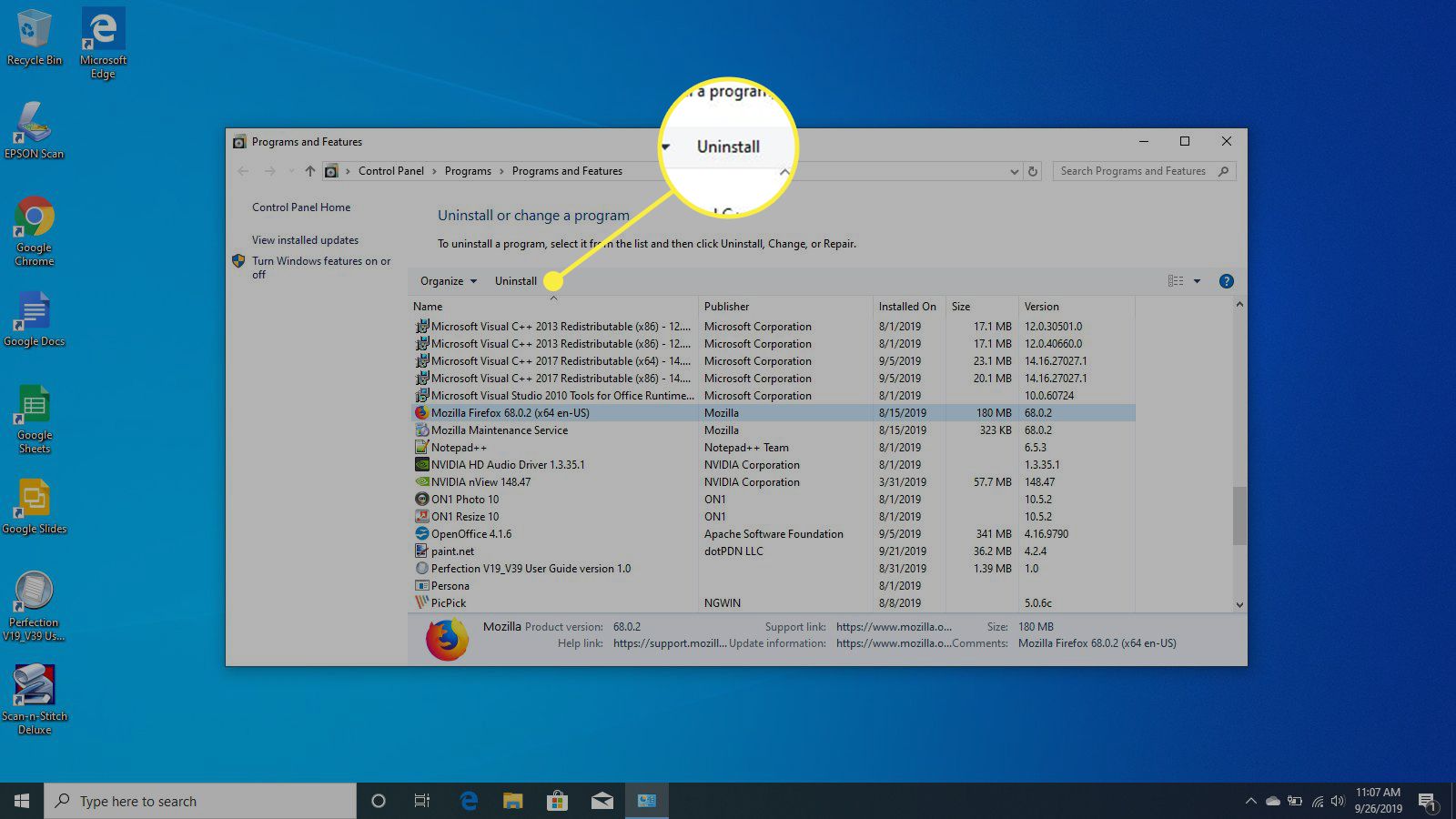This screenshot has width=1456, height=819.
Task: Click the speaker icon in the system tray
Action: click(1337, 801)
